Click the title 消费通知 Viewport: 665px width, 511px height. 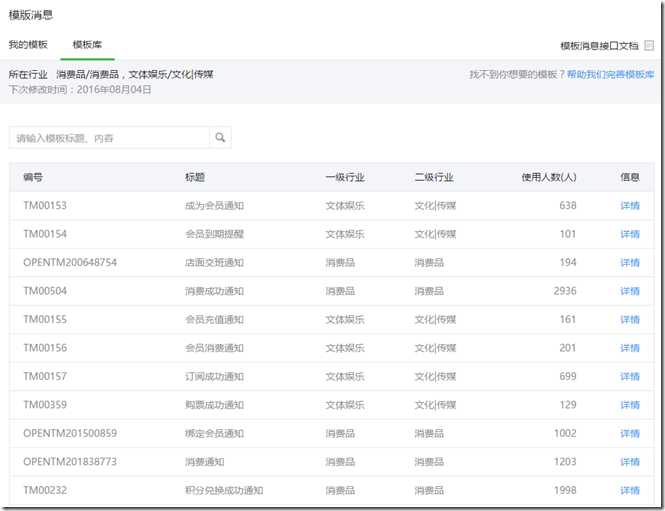coord(204,462)
